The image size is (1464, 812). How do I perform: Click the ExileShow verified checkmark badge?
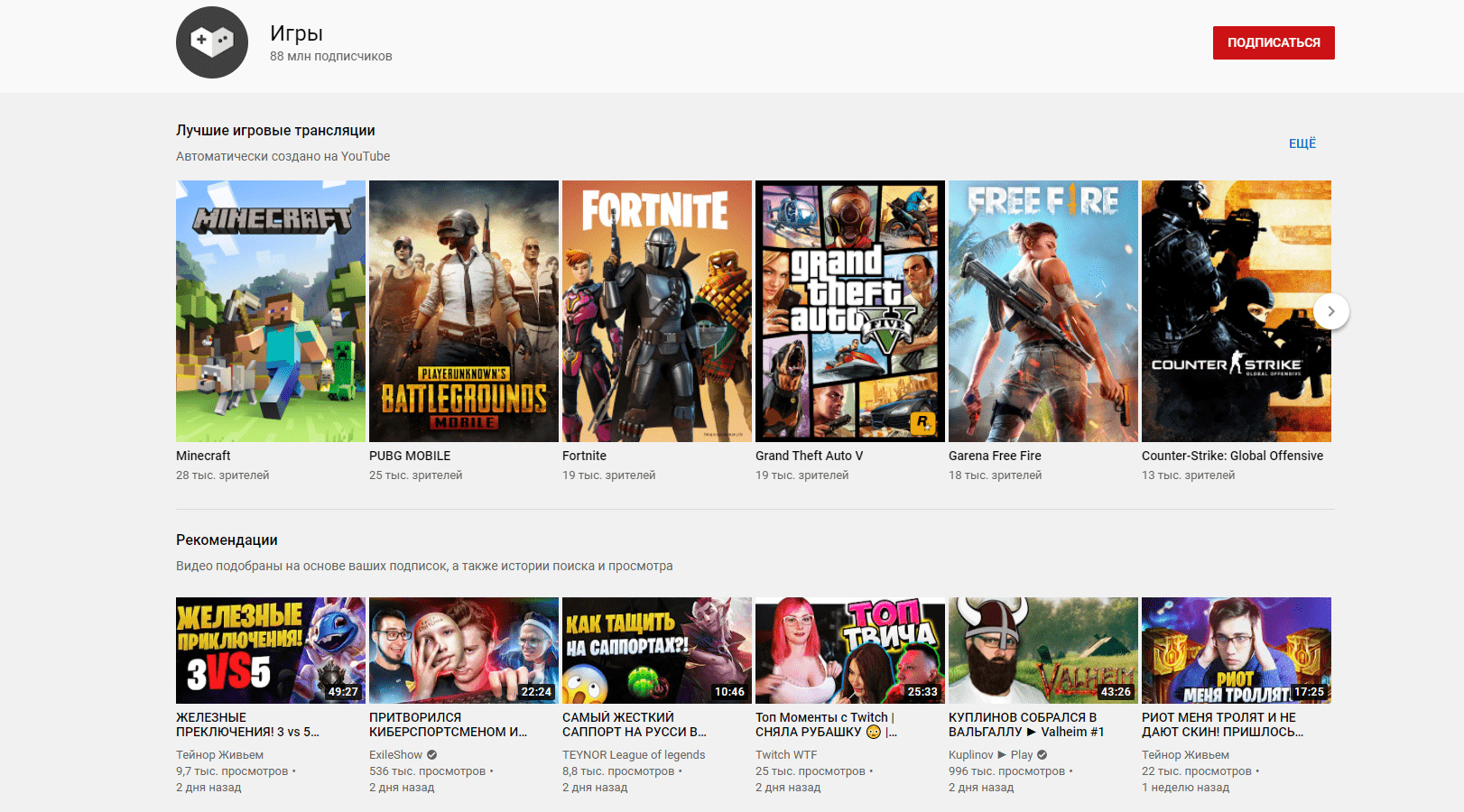click(x=432, y=755)
